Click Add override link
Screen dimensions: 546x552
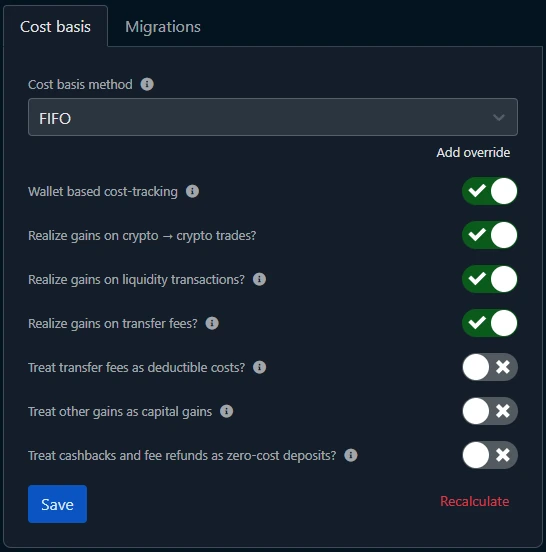(x=473, y=152)
